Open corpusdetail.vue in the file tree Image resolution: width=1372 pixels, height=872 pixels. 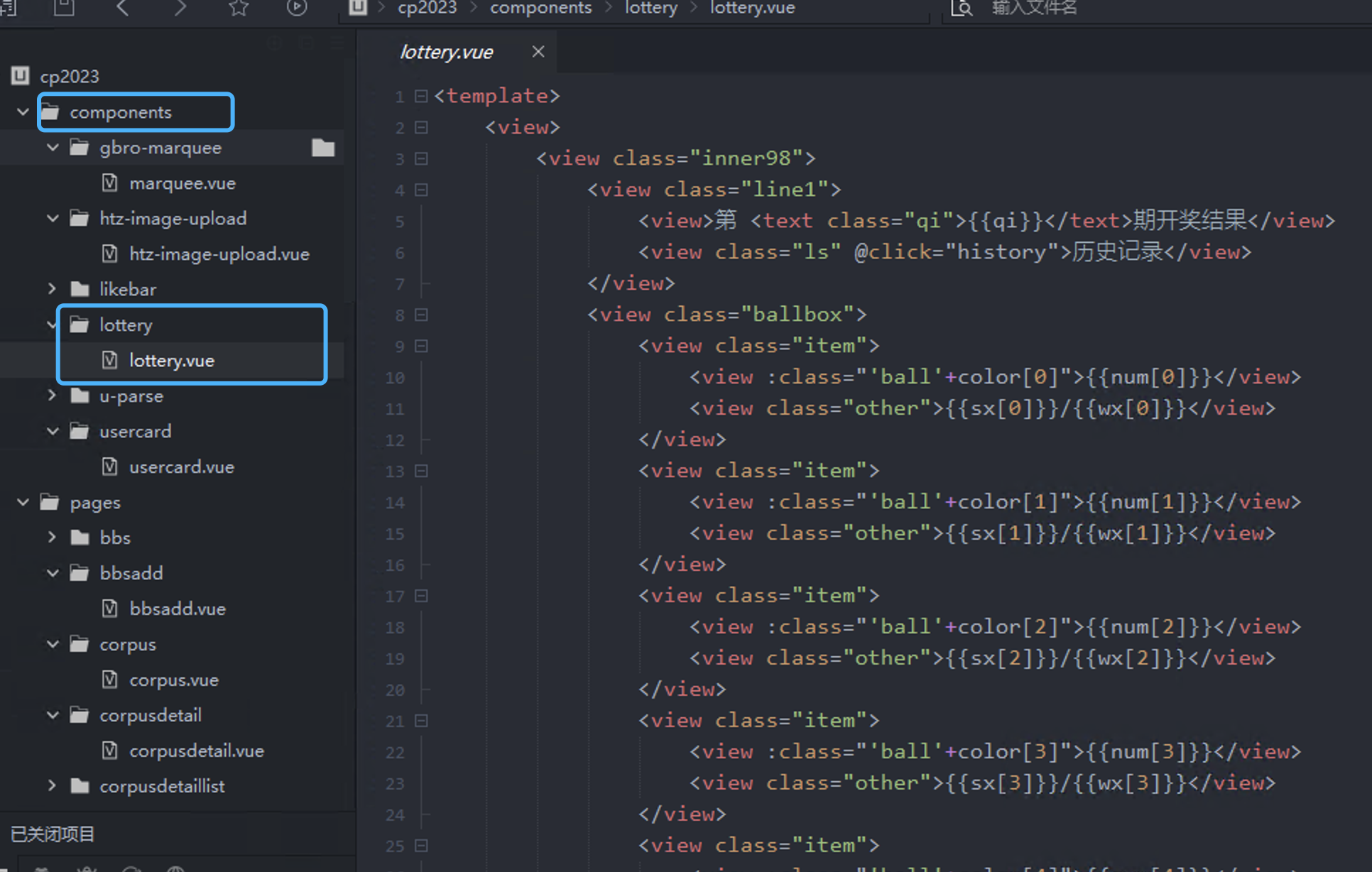coord(197,751)
